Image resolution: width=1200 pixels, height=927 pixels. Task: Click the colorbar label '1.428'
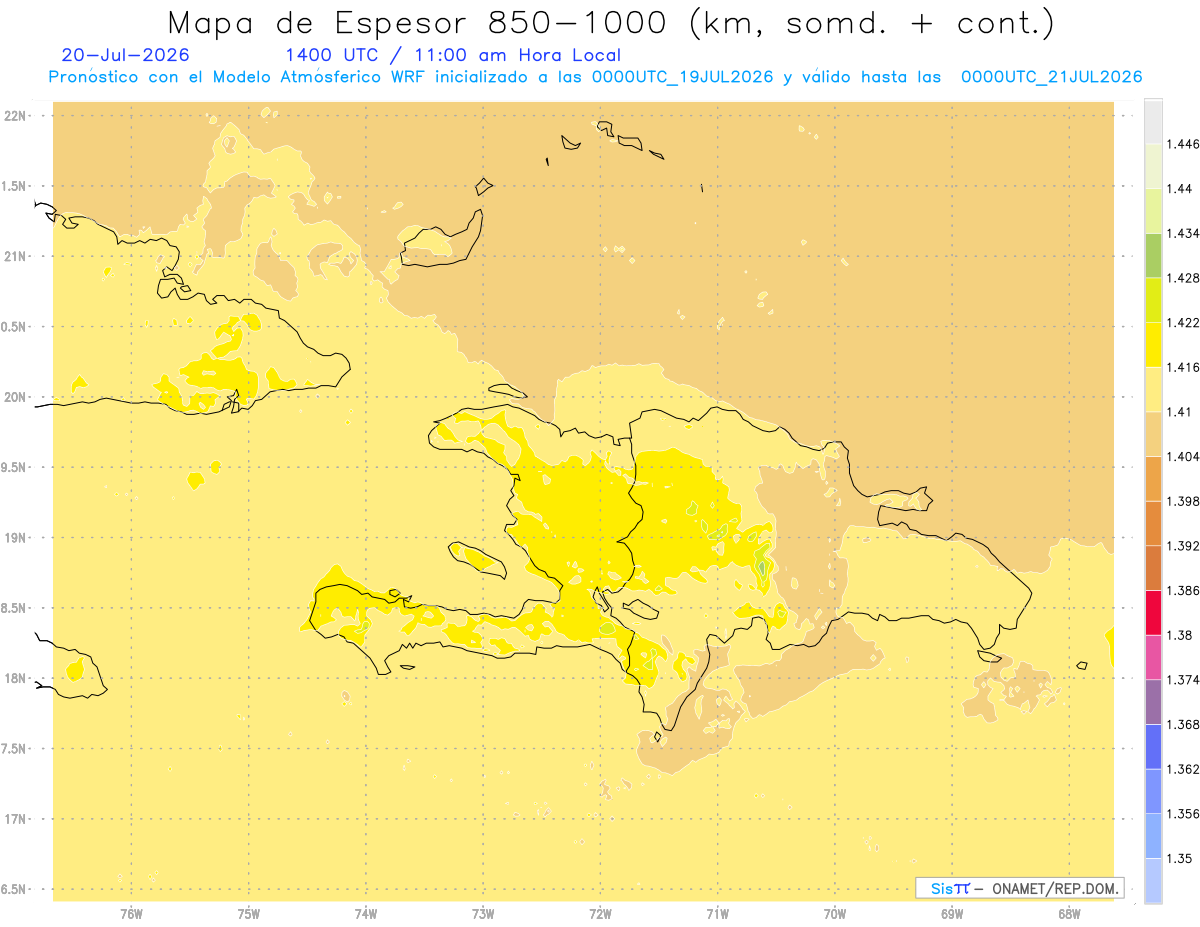(x=1182, y=277)
